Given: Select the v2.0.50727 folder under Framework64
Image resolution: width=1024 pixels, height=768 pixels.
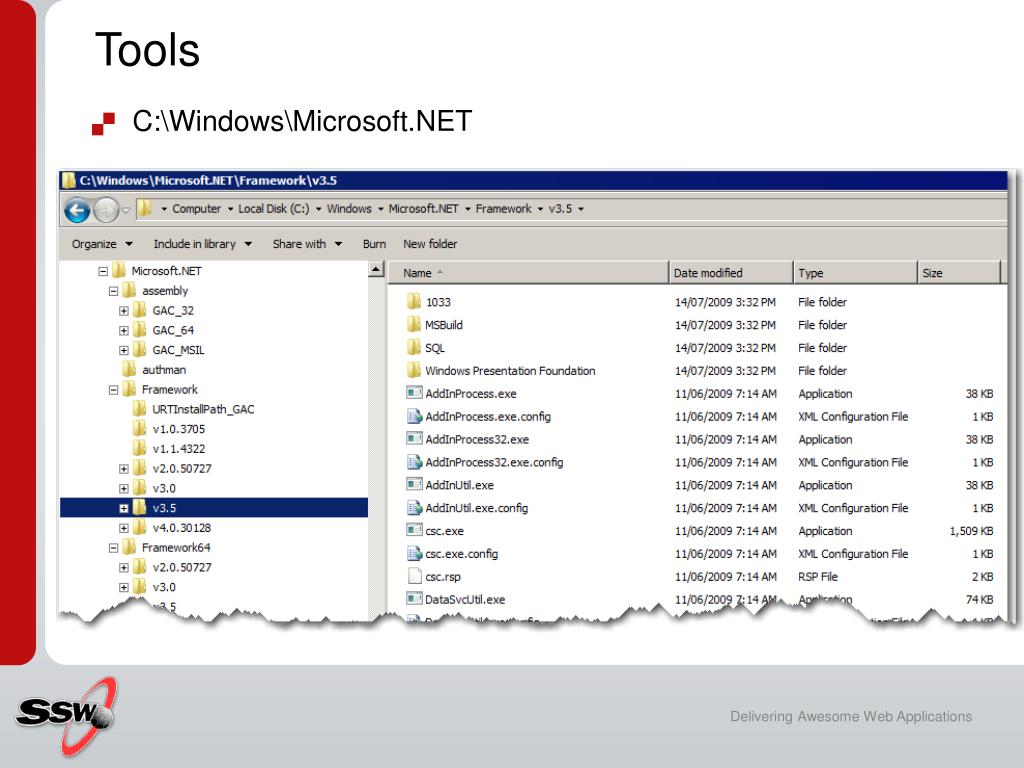Looking at the screenshot, I should pos(182,567).
